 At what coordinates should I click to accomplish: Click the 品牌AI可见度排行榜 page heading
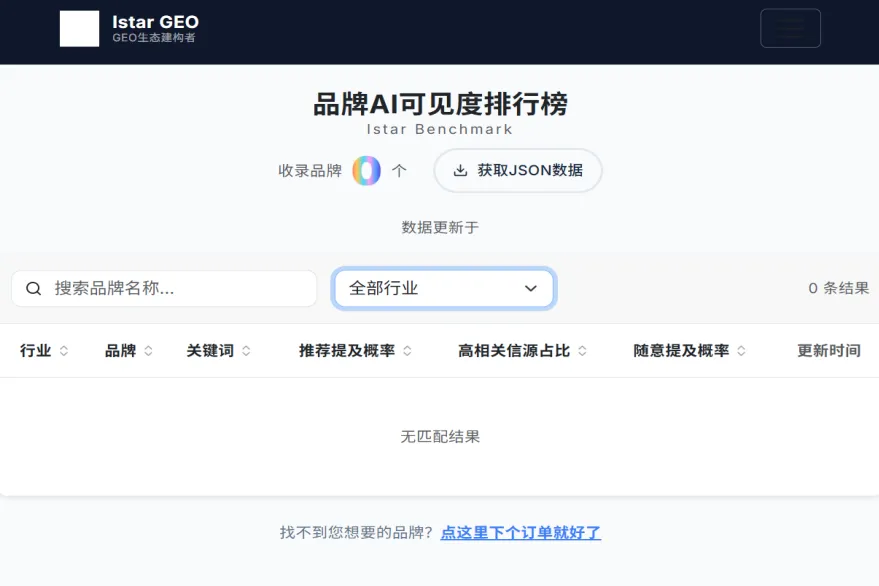[x=440, y=104]
